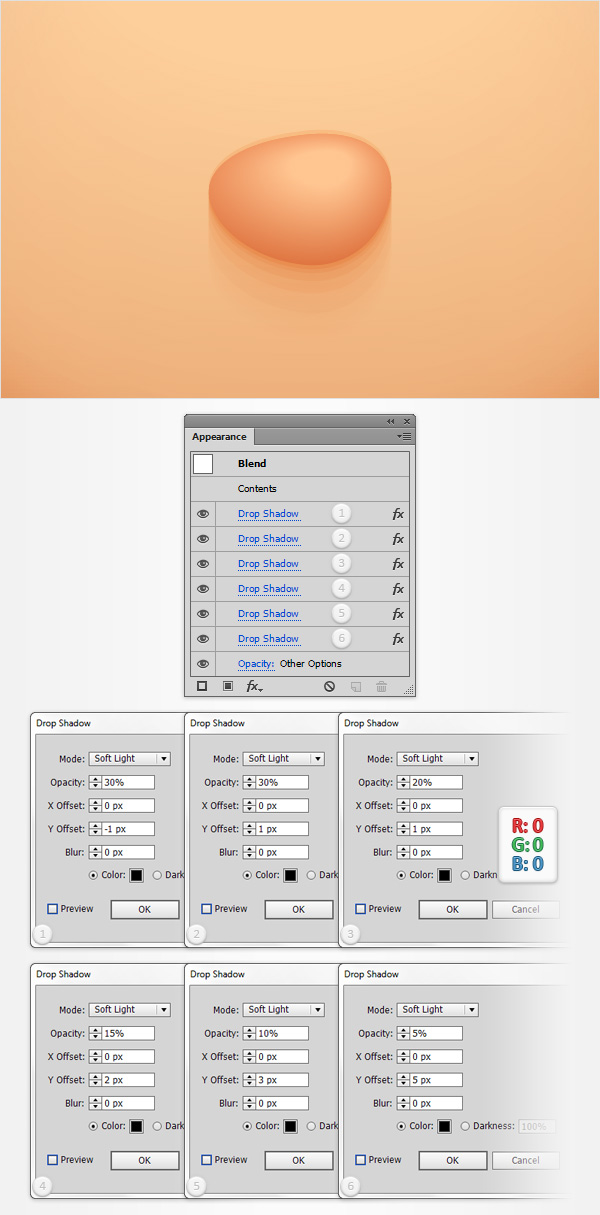
Task: Click OK in the 5% opacity dialog
Action: point(452,1161)
